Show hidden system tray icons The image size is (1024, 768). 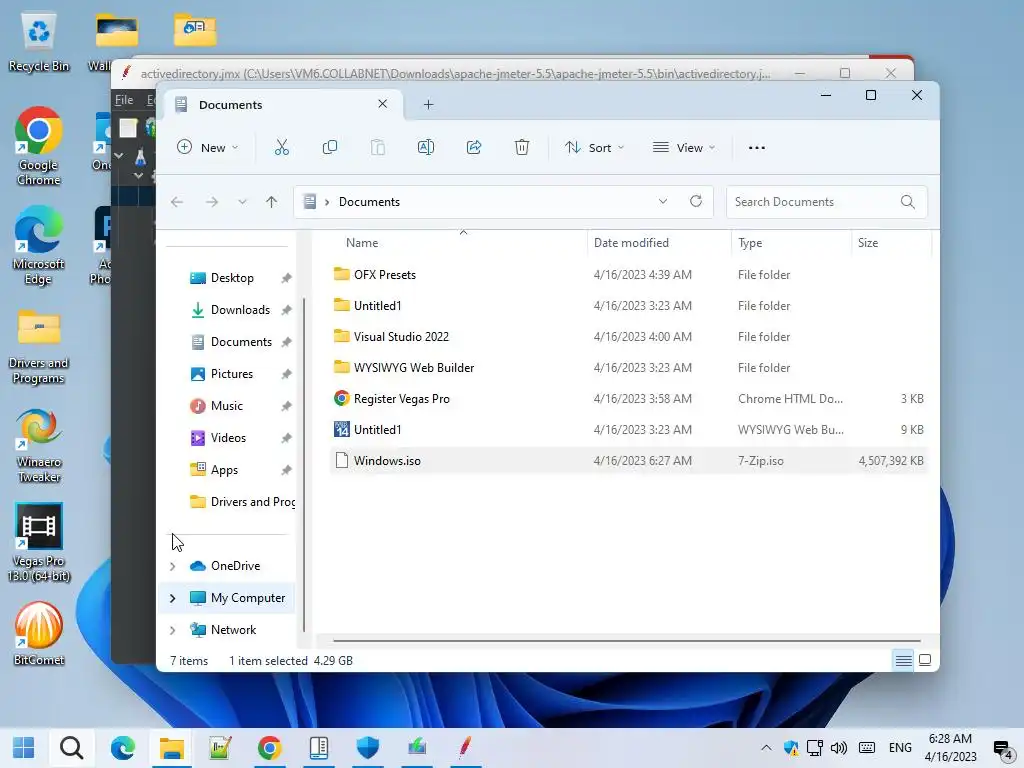(x=767, y=748)
